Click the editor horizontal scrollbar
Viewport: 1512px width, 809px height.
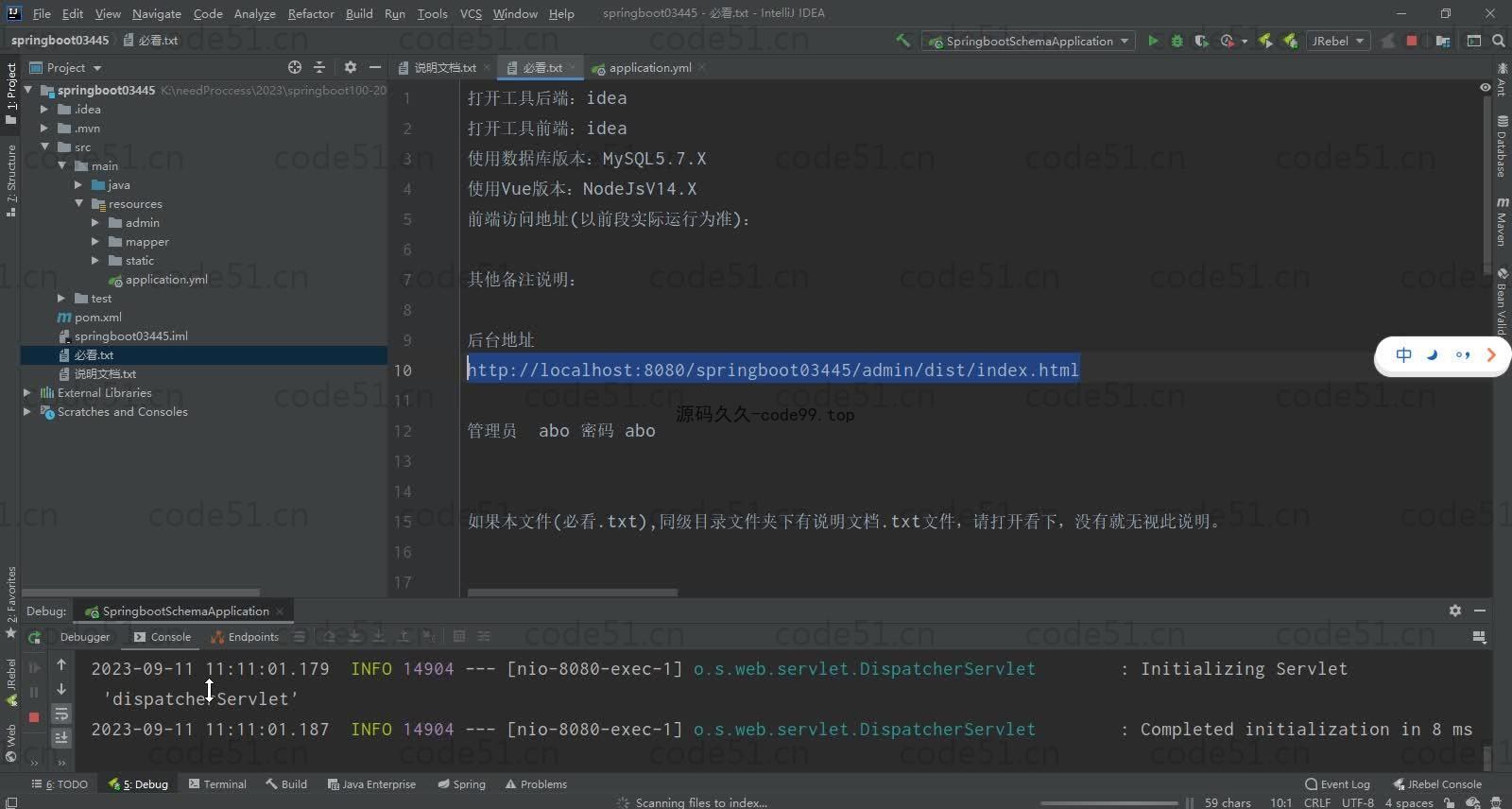[x=572, y=593]
